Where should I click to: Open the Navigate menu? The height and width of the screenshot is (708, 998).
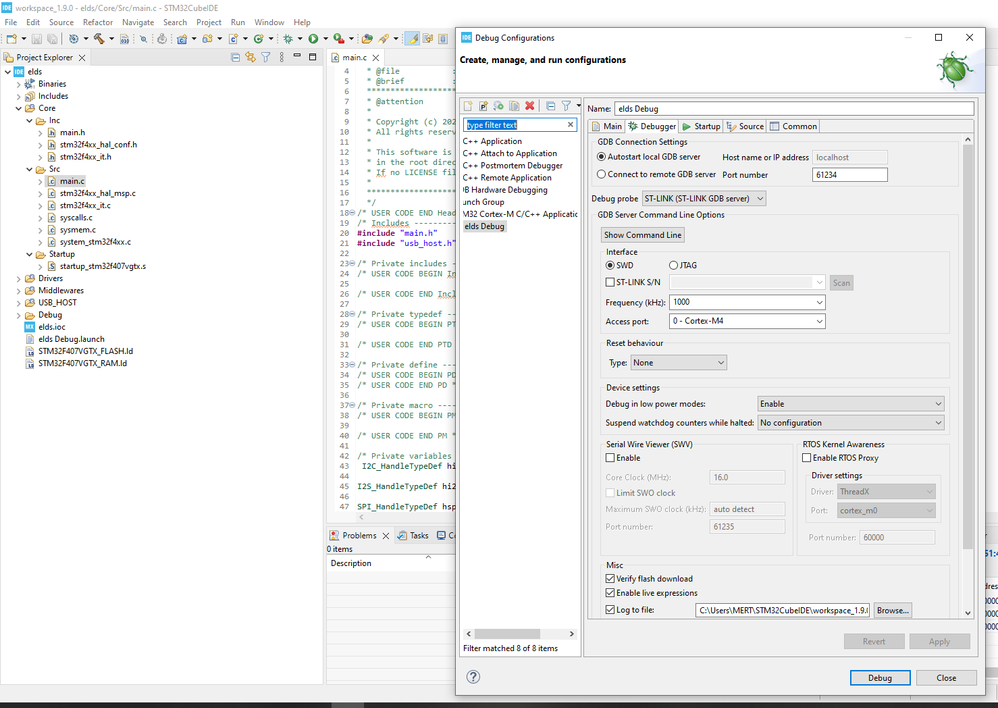(x=138, y=22)
